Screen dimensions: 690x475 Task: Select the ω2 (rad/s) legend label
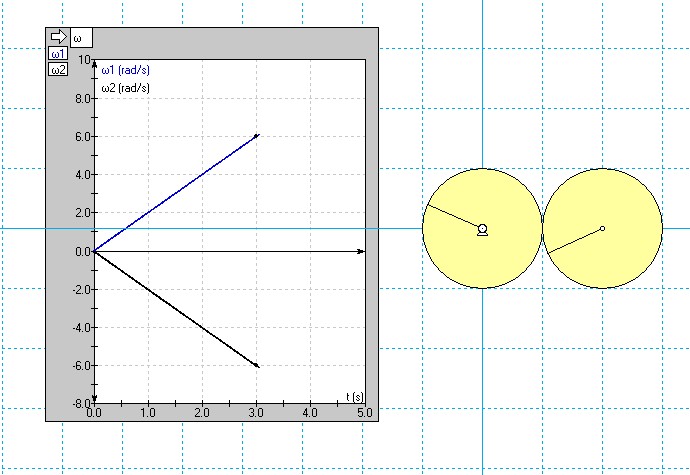click(x=126, y=88)
